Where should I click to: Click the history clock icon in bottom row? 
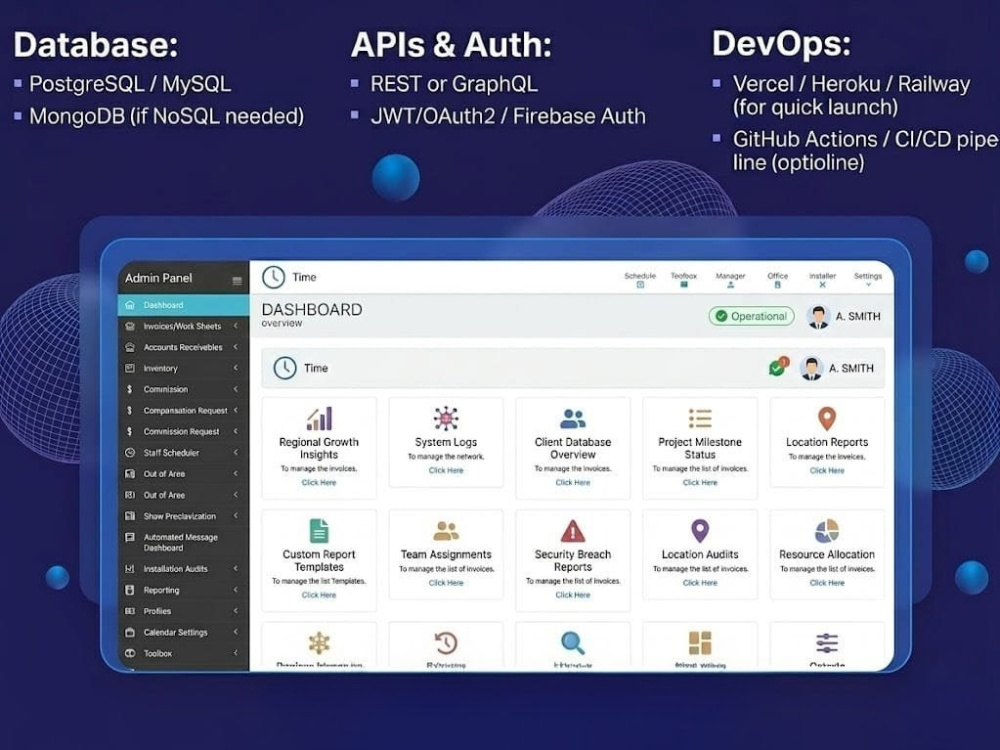[446, 642]
